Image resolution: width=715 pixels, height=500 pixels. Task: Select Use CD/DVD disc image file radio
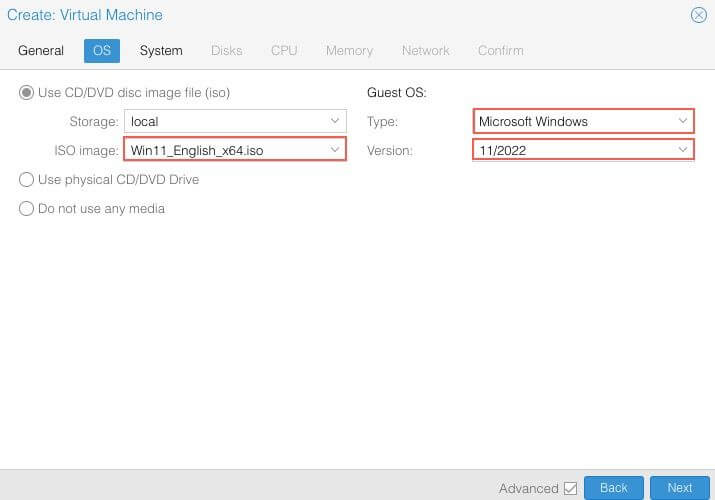[27, 93]
